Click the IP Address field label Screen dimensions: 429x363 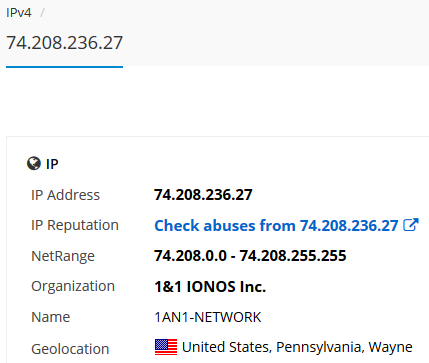tap(65, 195)
